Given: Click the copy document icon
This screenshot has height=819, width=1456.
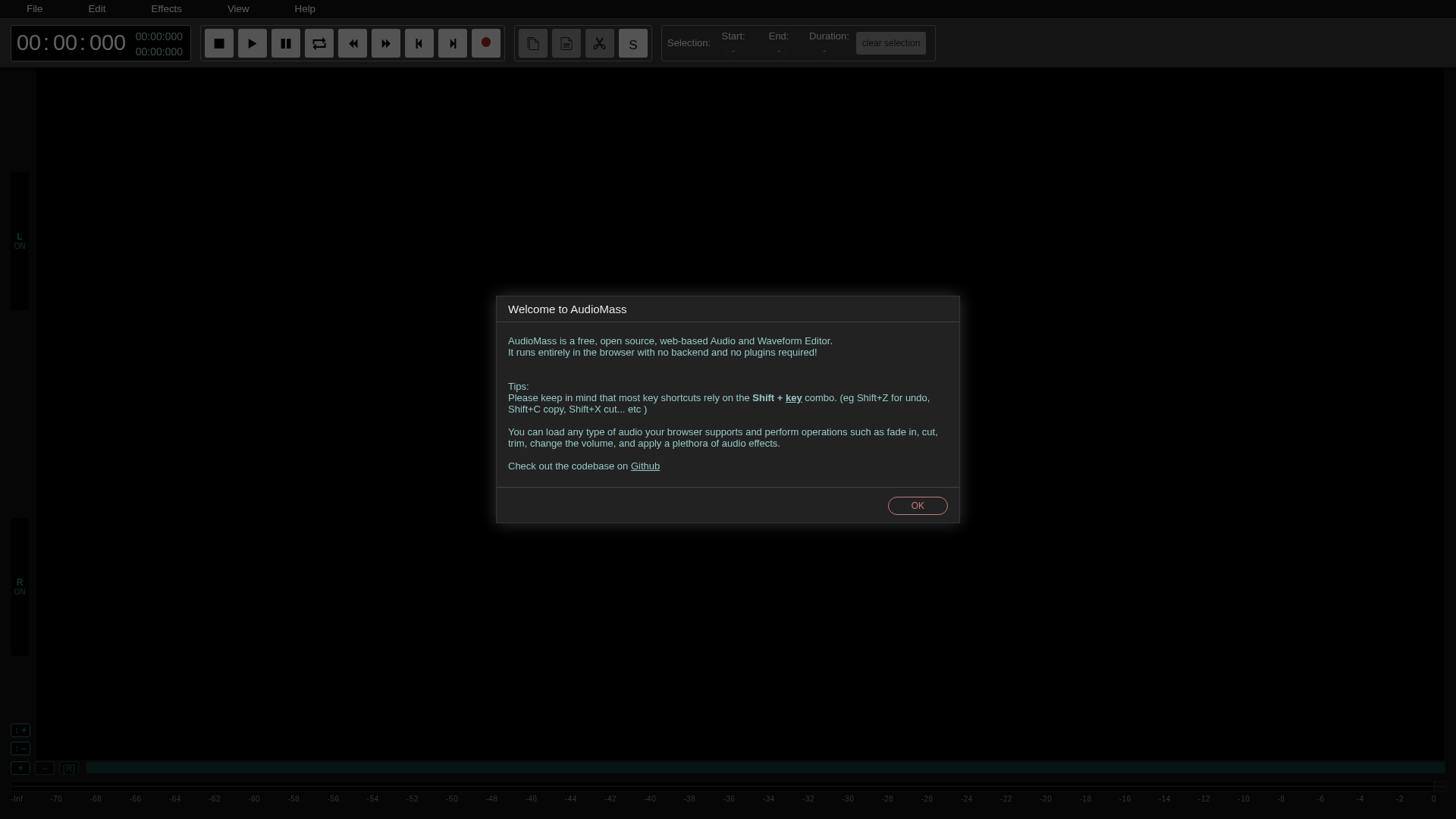Looking at the screenshot, I should coord(532,43).
